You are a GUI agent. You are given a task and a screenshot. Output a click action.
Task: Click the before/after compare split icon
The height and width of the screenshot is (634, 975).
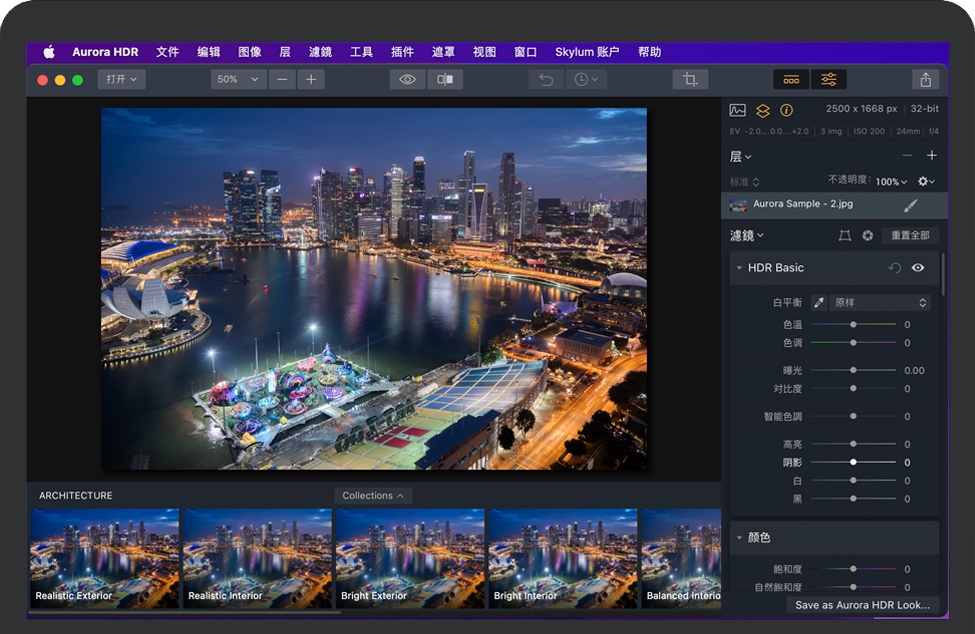(445, 80)
